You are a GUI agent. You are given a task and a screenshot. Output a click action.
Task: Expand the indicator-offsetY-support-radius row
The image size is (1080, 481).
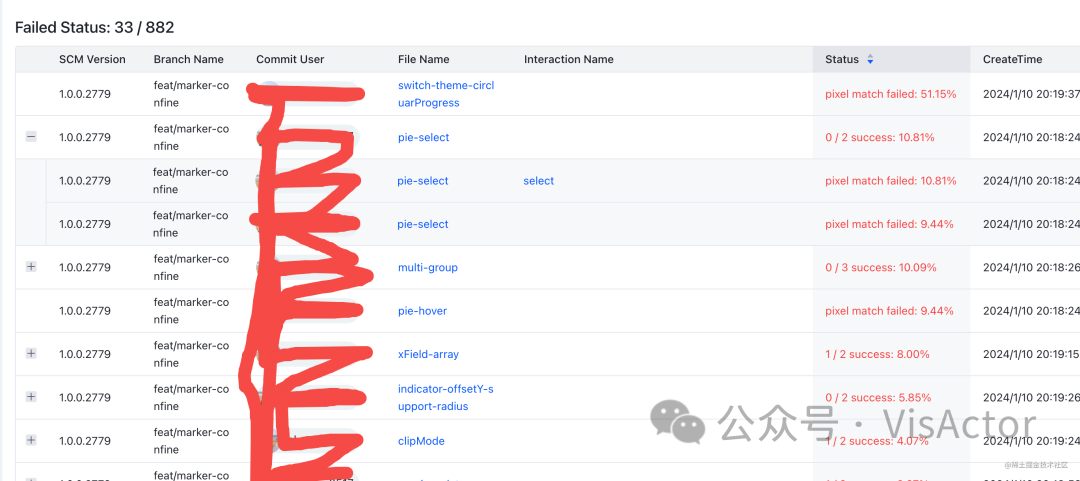pyautogui.click(x=31, y=397)
